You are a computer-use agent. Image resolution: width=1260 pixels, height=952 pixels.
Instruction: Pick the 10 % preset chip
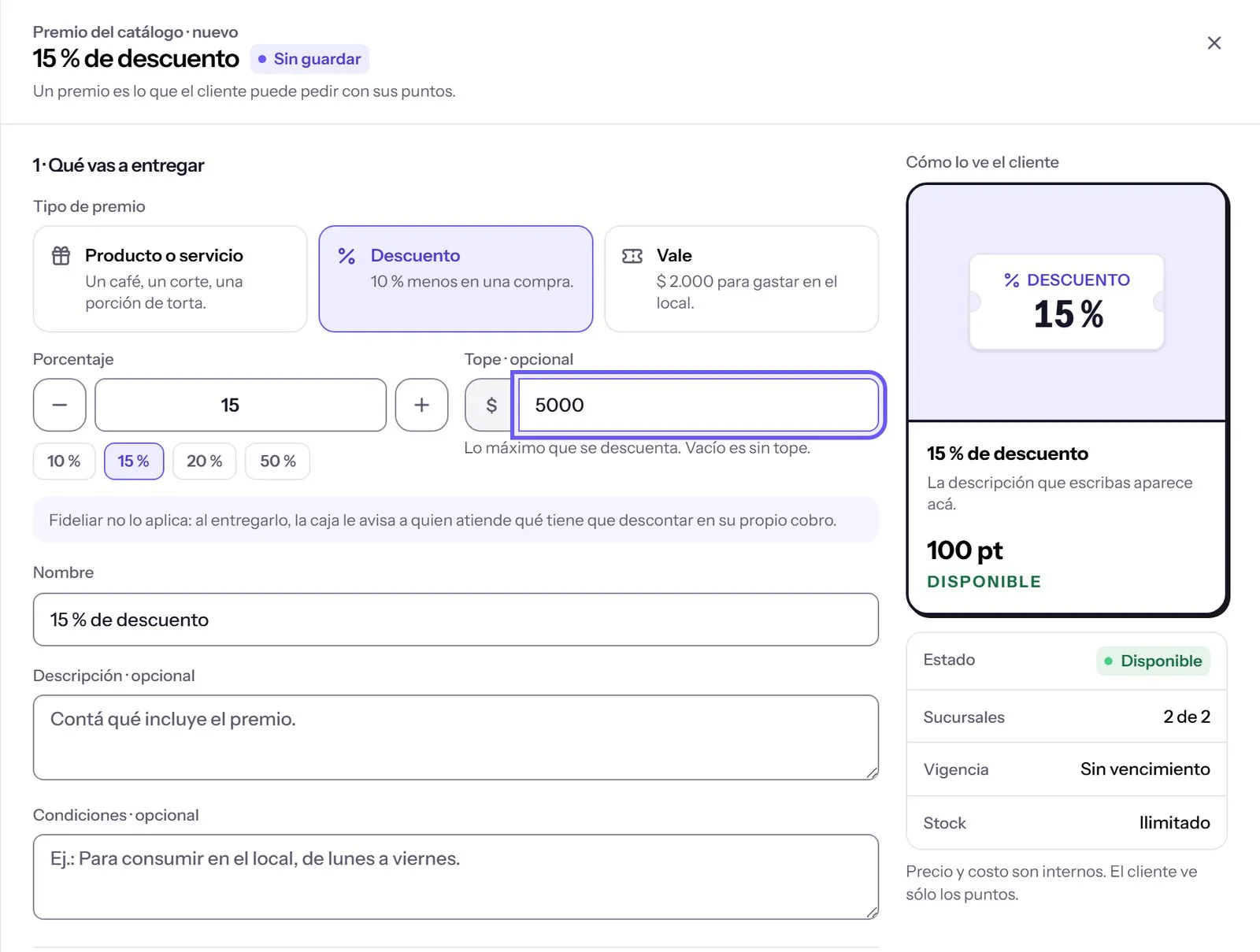pyautogui.click(x=64, y=461)
